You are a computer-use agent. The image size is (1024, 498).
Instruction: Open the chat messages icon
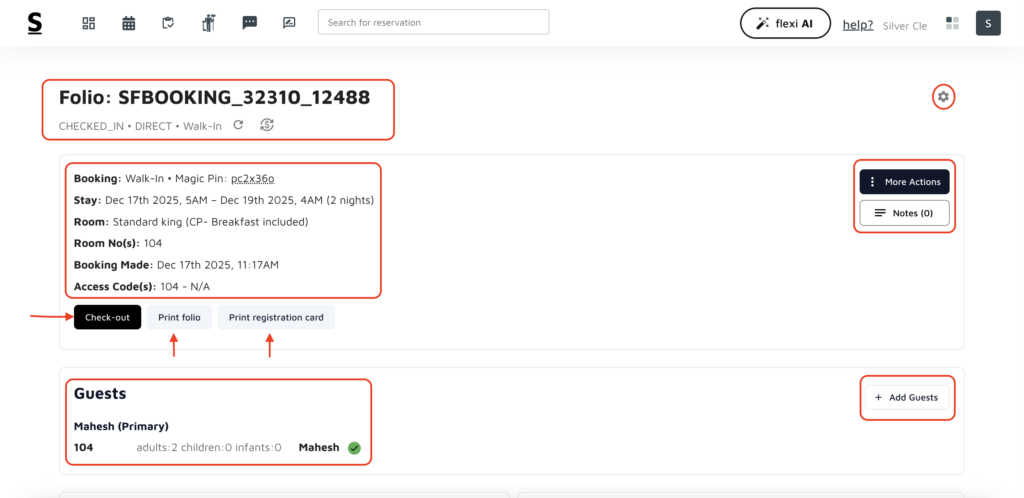(249, 23)
